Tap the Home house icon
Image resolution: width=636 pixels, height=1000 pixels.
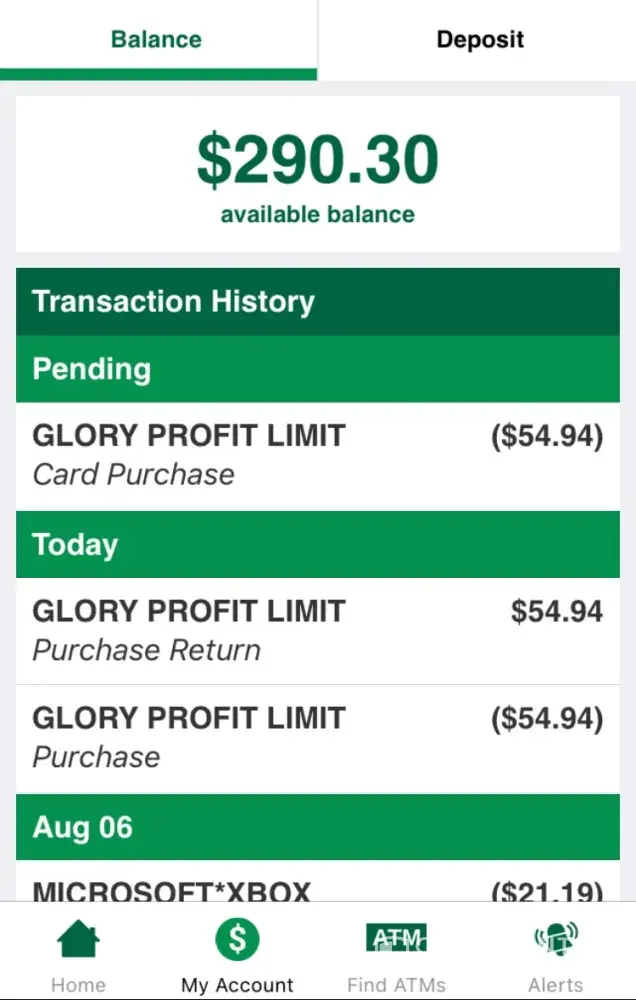78,940
